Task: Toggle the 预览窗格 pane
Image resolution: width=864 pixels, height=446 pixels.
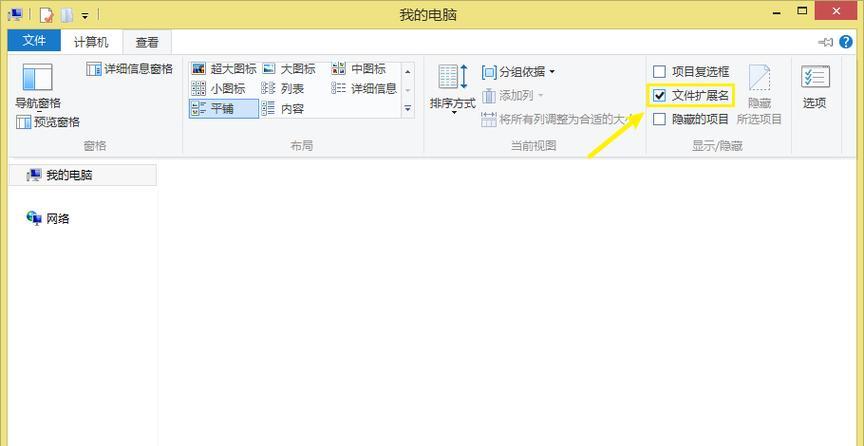Action: point(48,122)
